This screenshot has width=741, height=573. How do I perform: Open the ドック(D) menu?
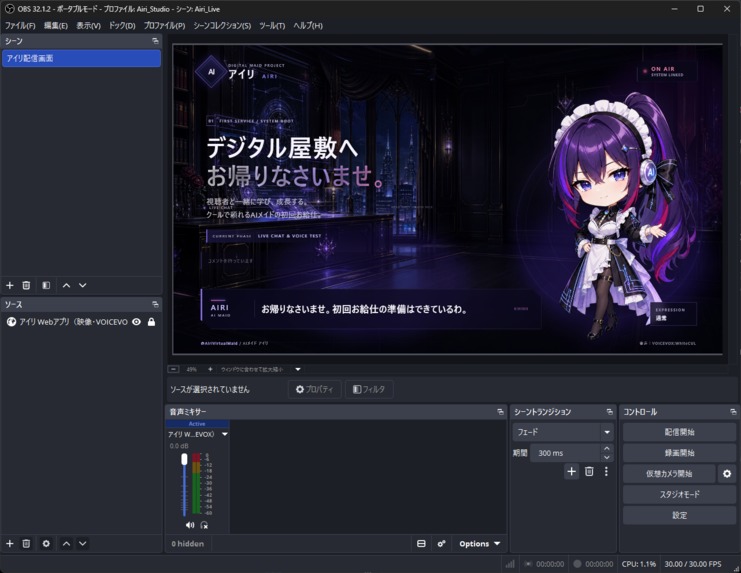click(x=122, y=26)
